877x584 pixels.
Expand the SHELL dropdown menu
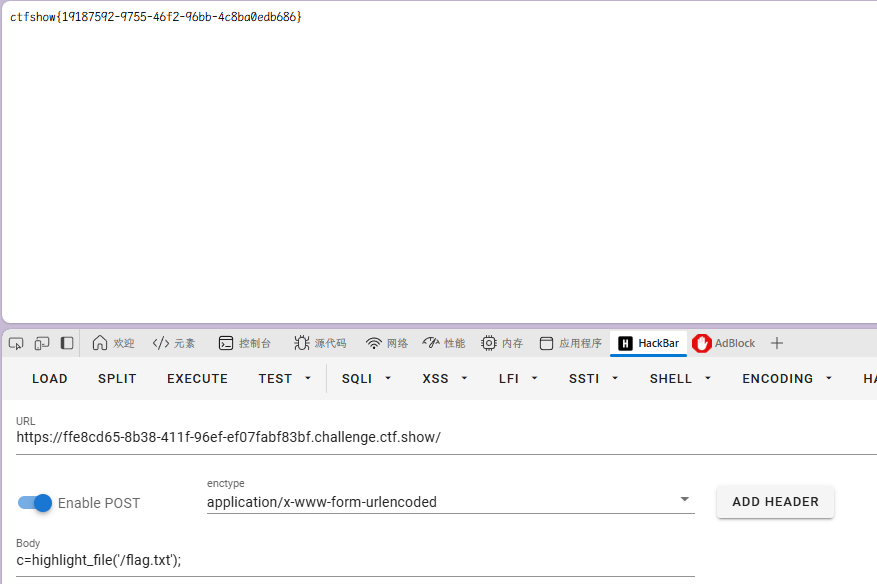pyautogui.click(x=680, y=379)
